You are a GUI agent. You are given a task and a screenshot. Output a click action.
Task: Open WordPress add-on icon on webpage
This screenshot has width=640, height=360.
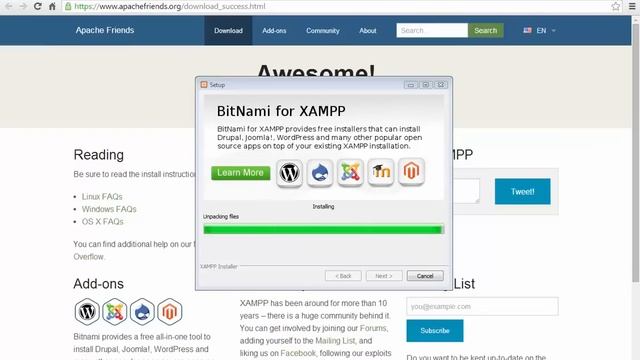point(87,312)
